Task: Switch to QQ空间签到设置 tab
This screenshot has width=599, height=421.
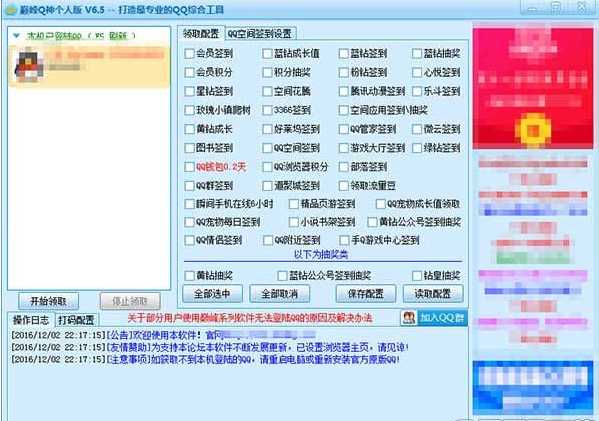Action: click(260, 34)
